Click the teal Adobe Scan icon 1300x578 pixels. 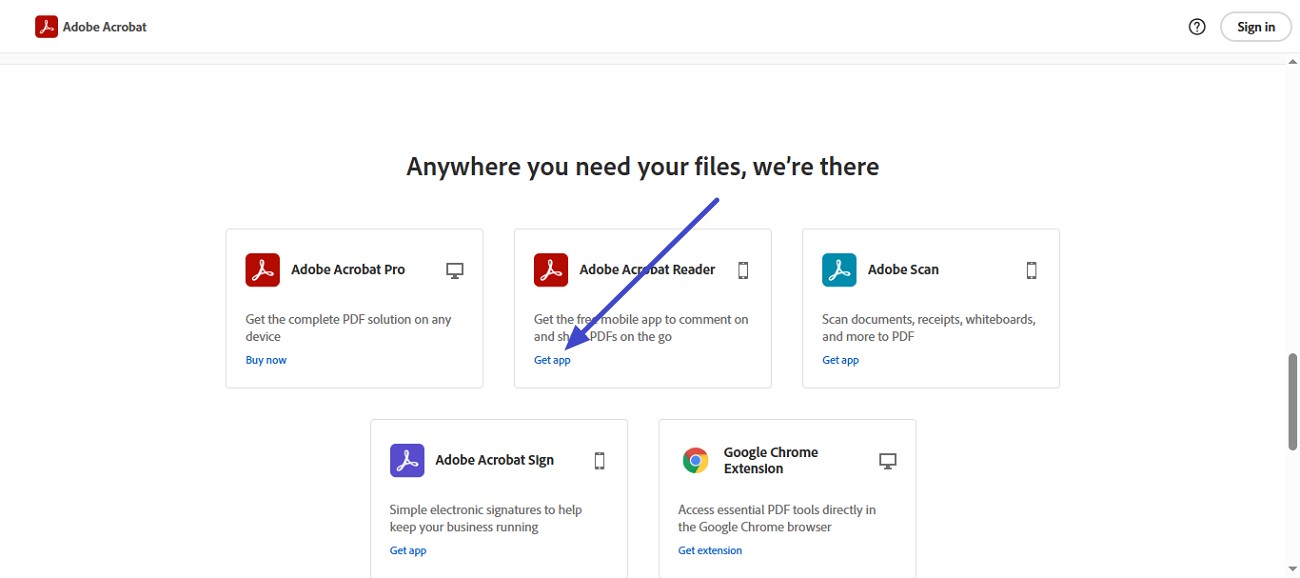click(x=839, y=270)
